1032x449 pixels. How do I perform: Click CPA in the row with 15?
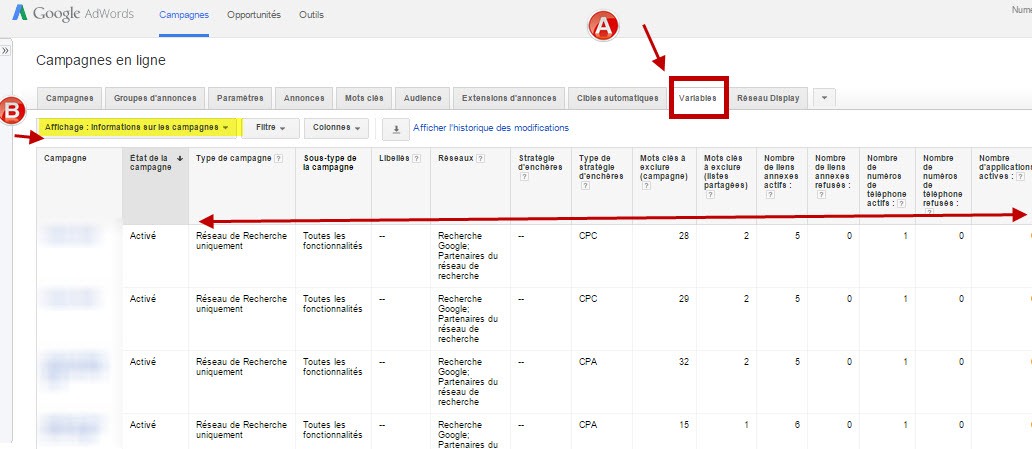click(588, 425)
